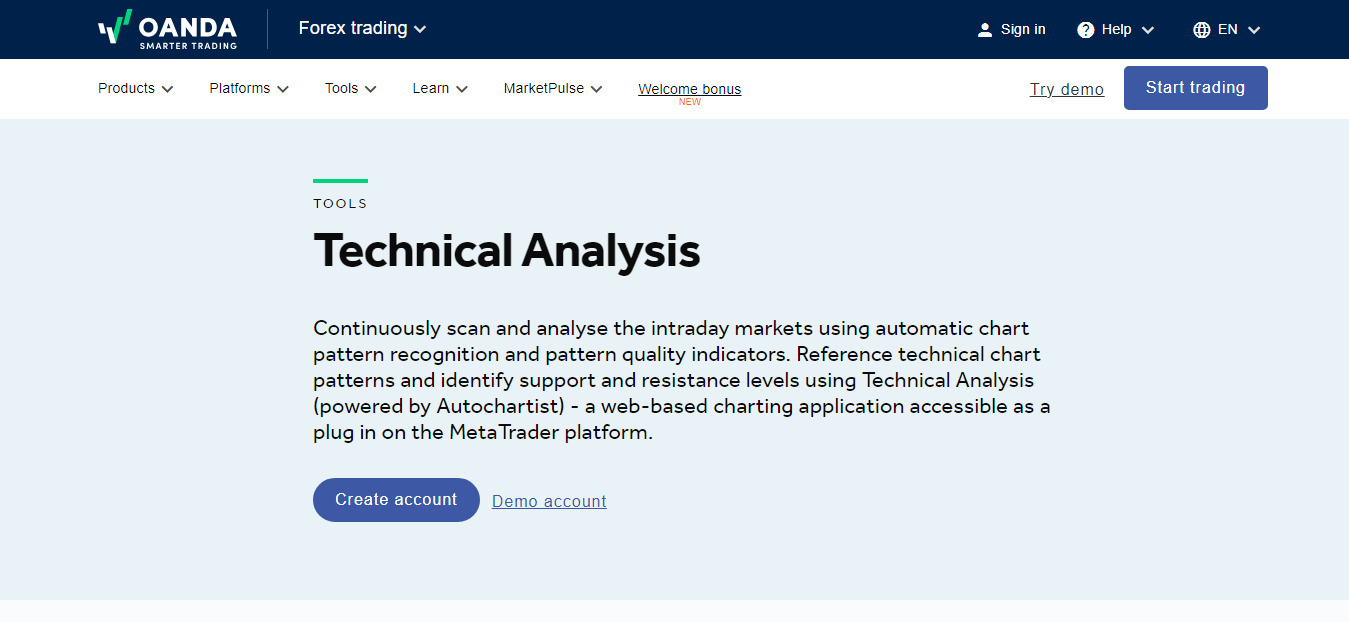The image size is (1349, 622).
Task: Open the Platforms menu
Action: [x=249, y=88]
